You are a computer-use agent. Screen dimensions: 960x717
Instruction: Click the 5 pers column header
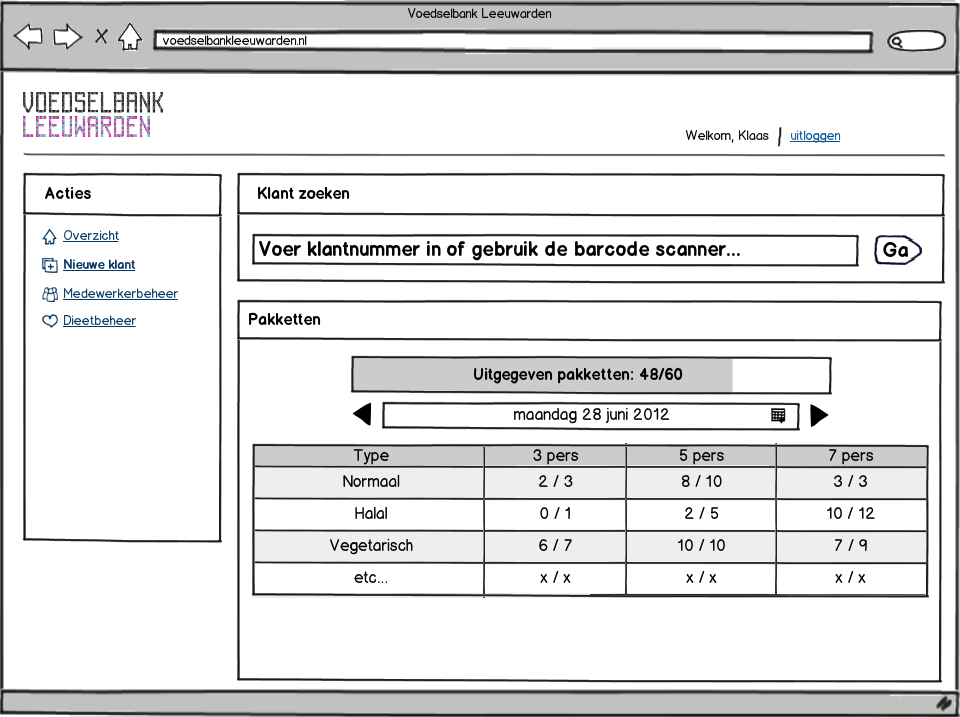click(x=701, y=456)
